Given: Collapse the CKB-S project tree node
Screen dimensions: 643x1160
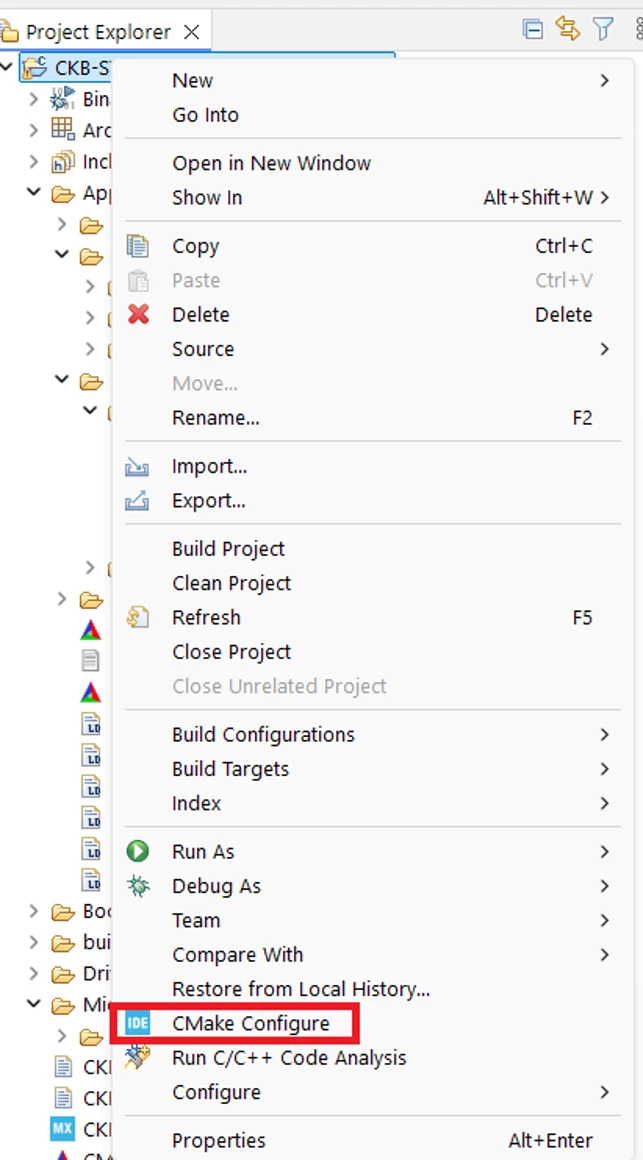Looking at the screenshot, I should (7, 67).
